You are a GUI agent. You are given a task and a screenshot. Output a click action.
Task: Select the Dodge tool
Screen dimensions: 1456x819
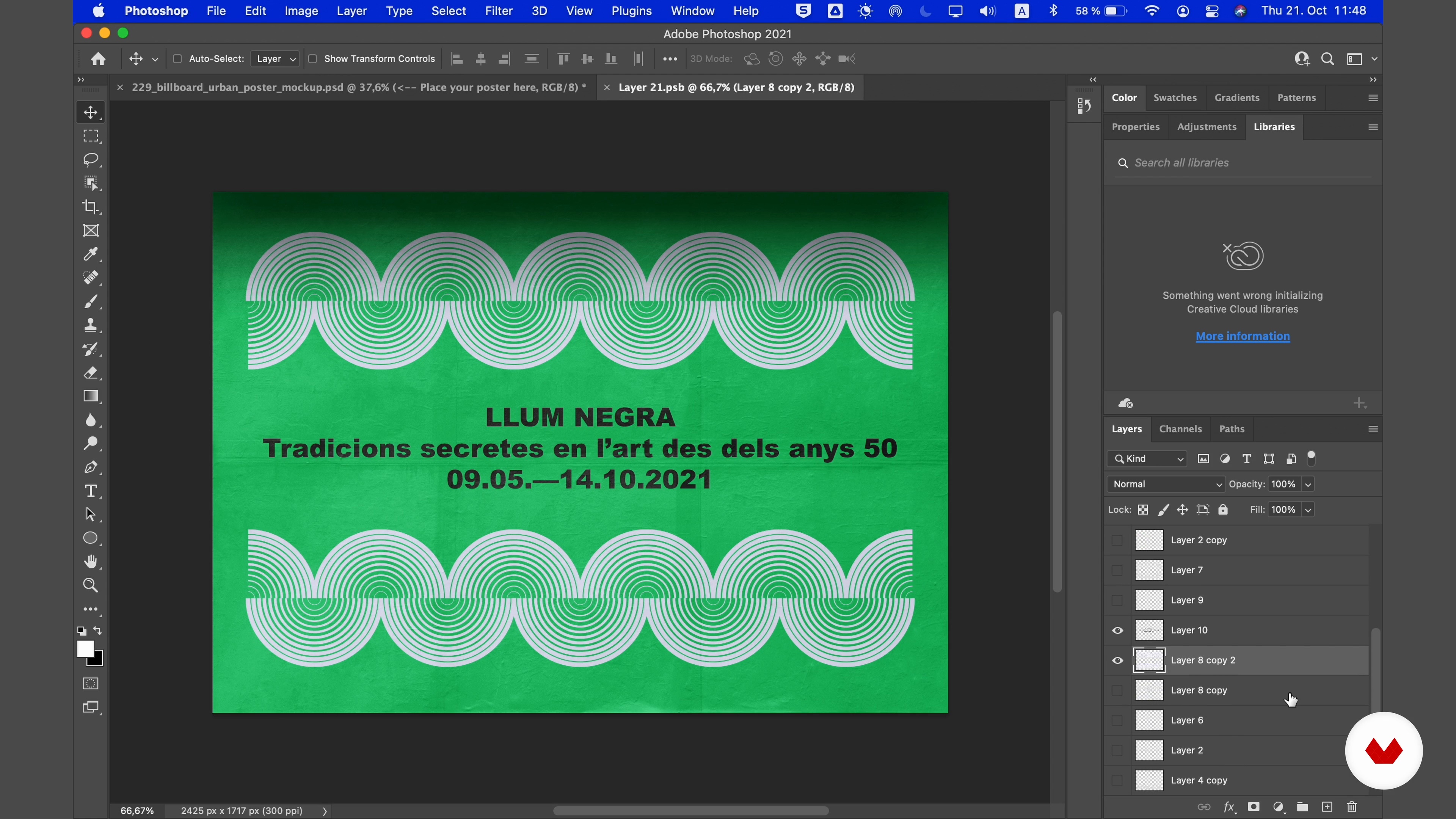[x=91, y=444]
